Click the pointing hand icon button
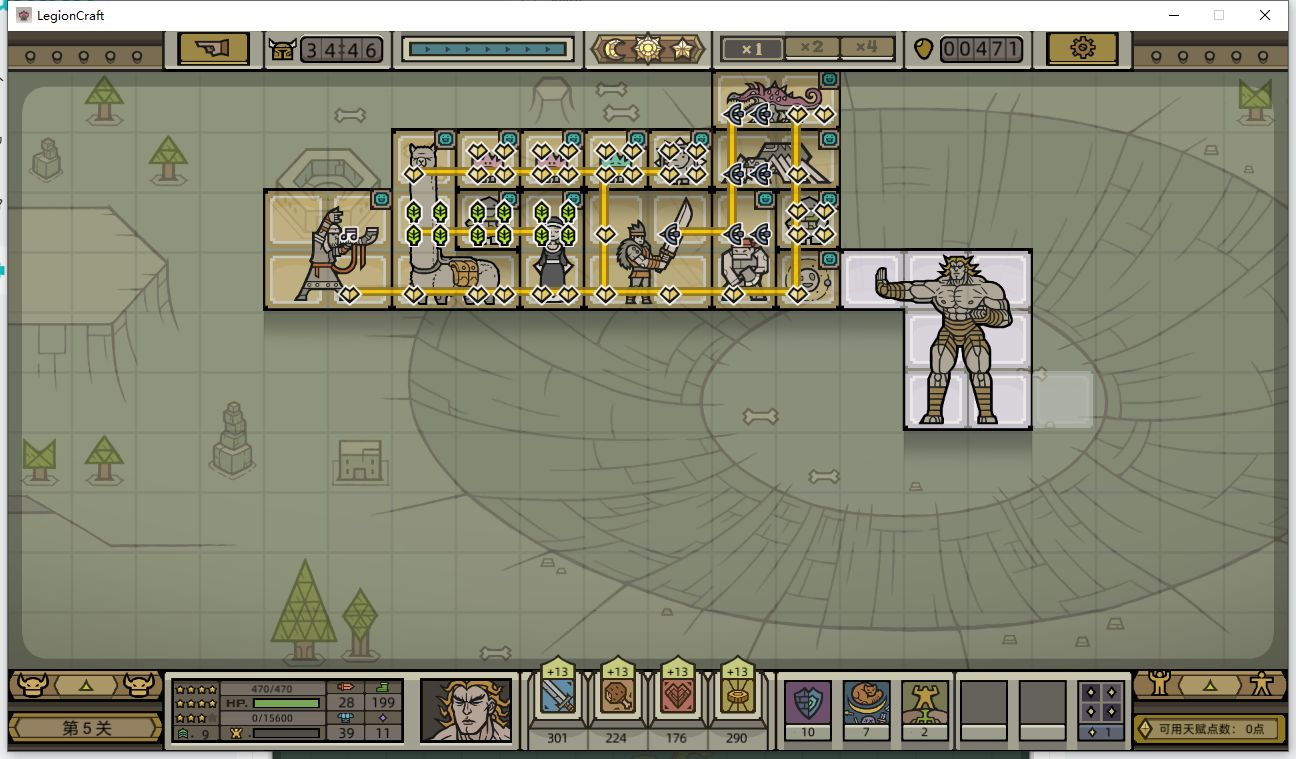Screen dimensions: 1296x759 [x=214, y=48]
